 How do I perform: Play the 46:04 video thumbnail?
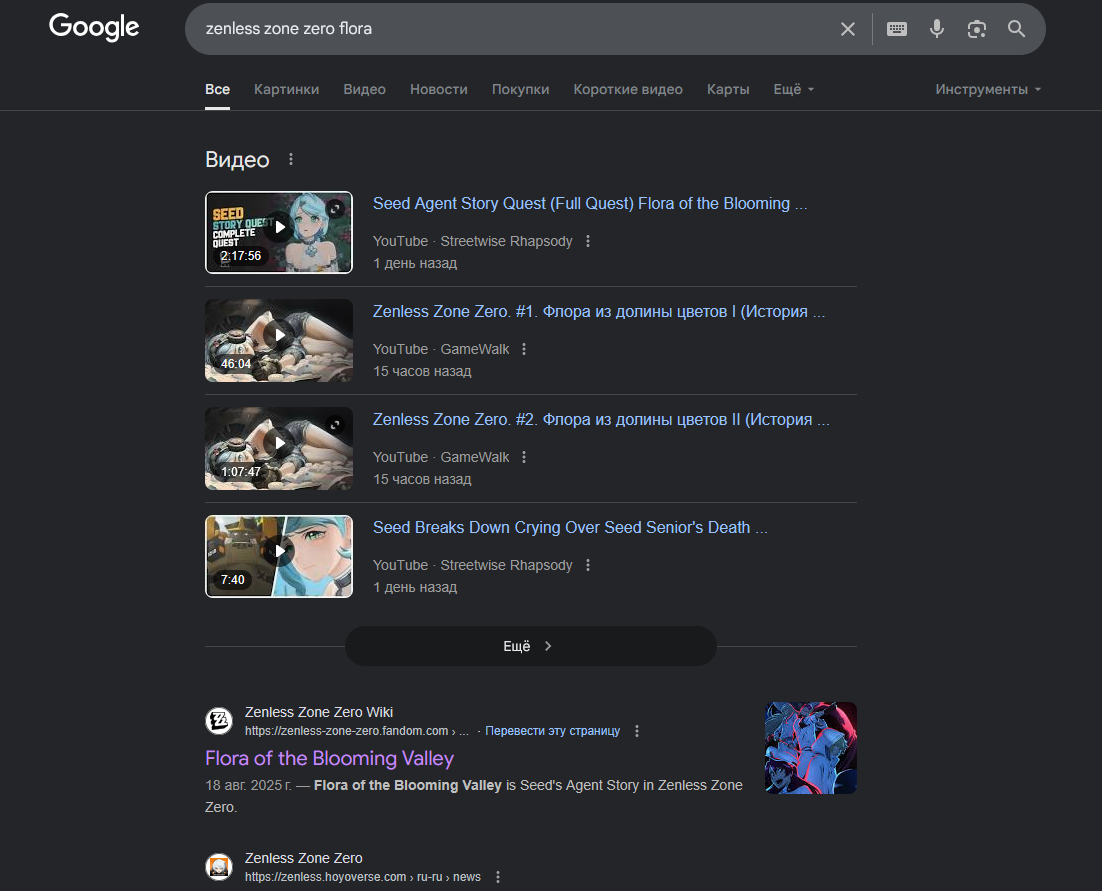(279, 341)
